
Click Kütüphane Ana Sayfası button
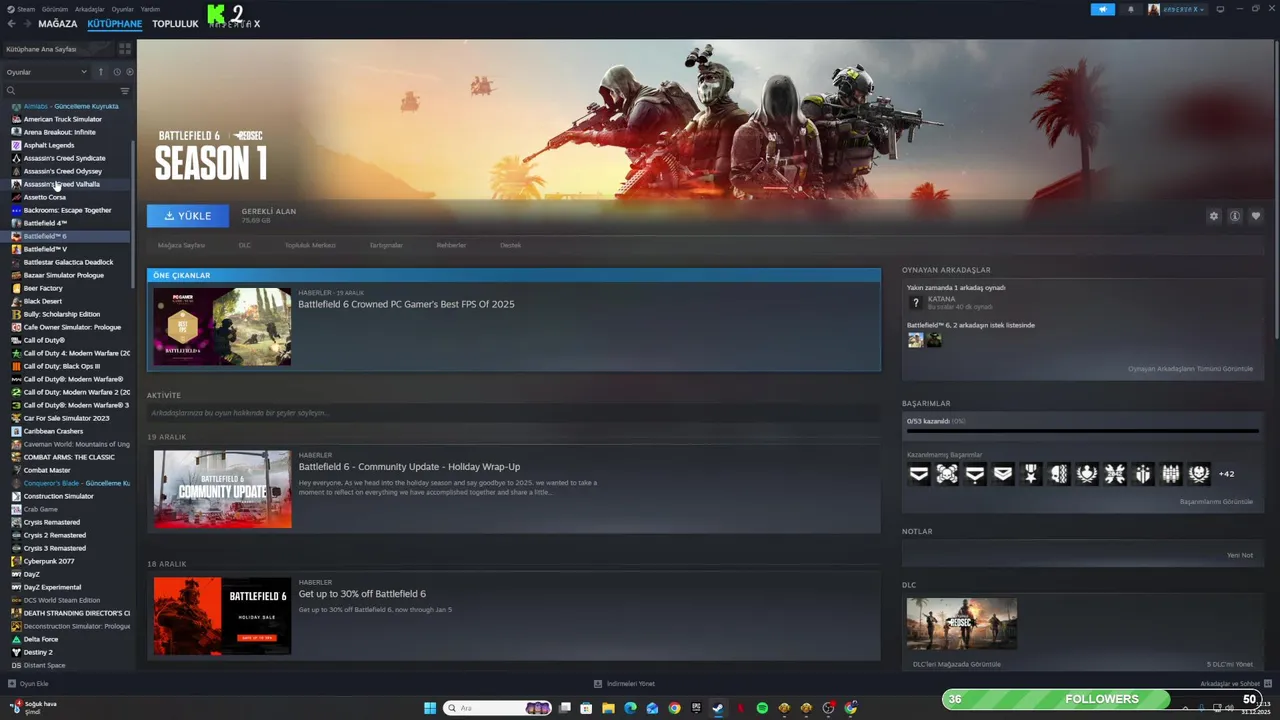click(60, 49)
